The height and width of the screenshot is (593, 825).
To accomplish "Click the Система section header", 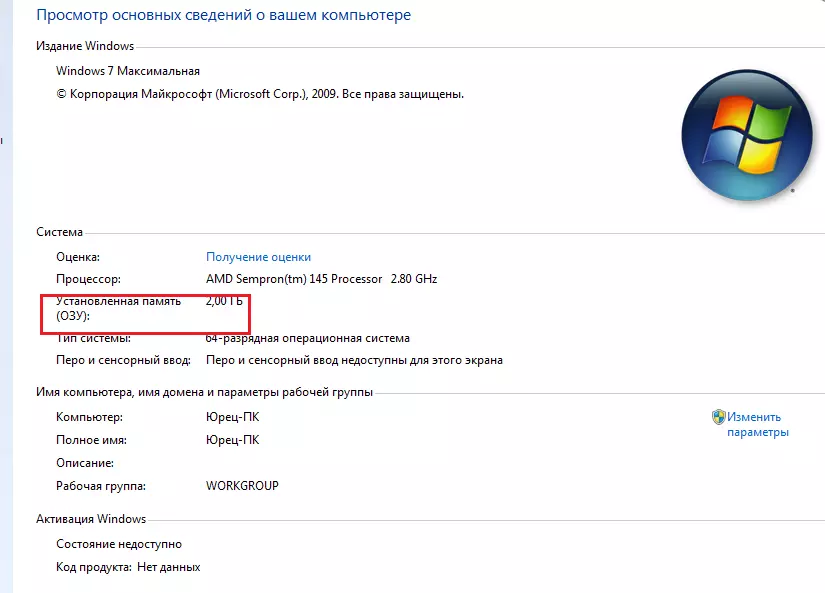I will 60,232.
